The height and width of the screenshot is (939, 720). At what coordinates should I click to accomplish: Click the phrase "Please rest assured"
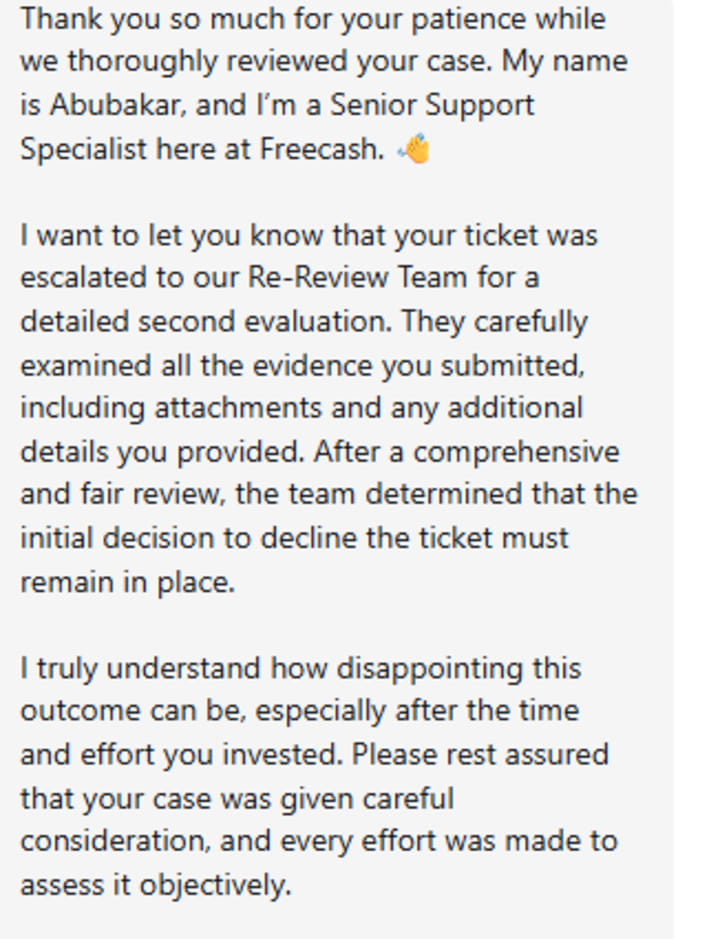click(x=480, y=755)
